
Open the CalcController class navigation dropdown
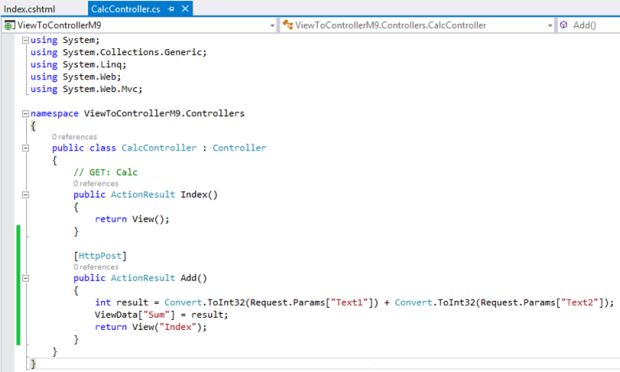(550, 25)
